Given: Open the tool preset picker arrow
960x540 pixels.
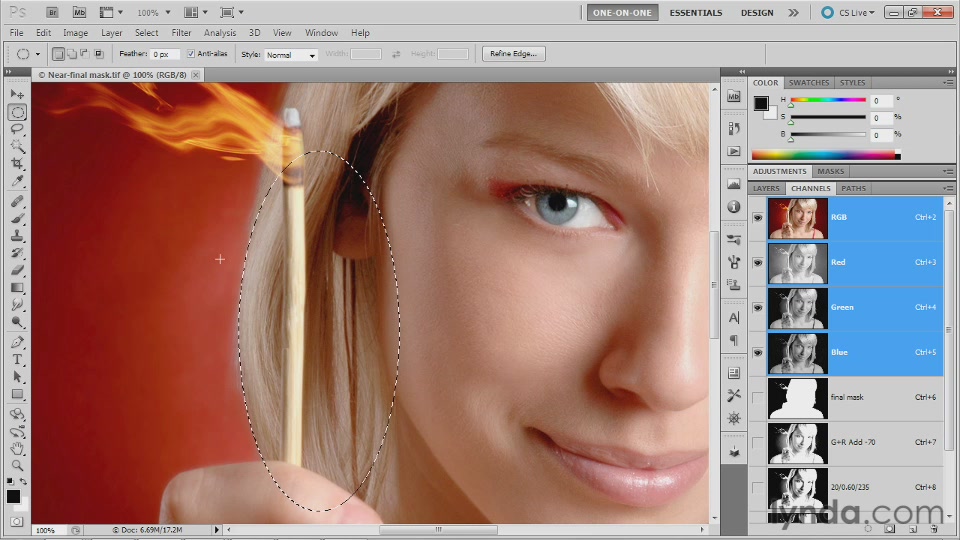Looking at the screenshot, I should (37, 54).
